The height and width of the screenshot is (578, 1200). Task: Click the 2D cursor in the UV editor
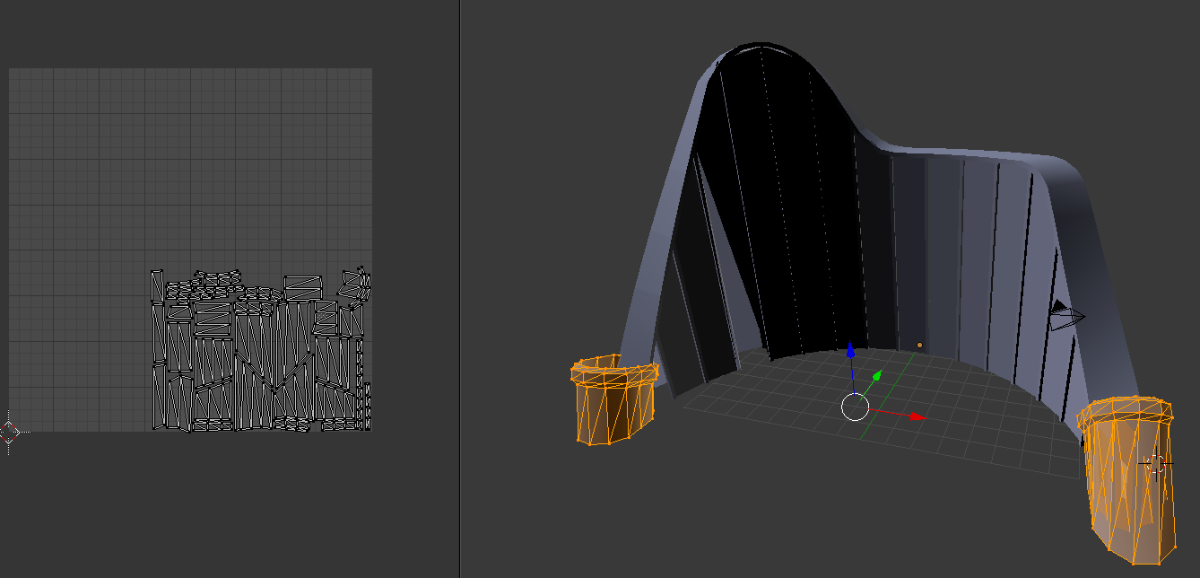click(10, 432)
